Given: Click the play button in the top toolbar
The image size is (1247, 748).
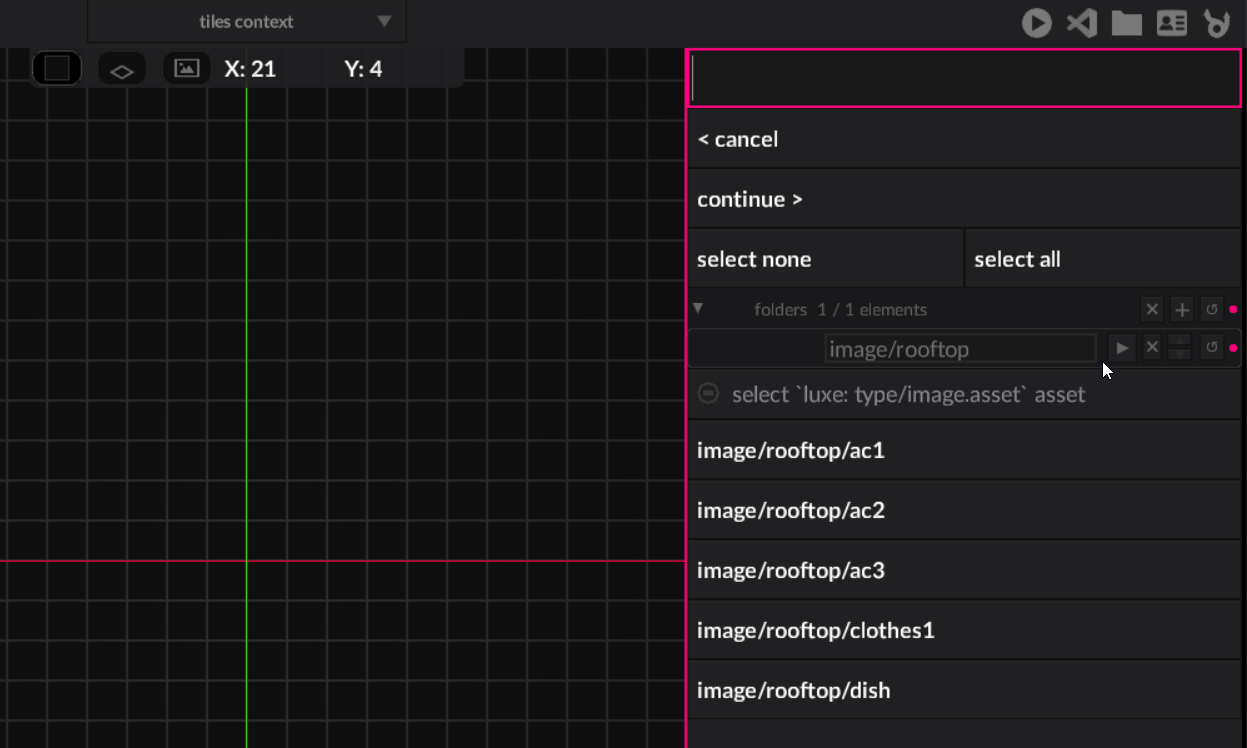Looking at the screenshot, I should tap(1036, 23).
